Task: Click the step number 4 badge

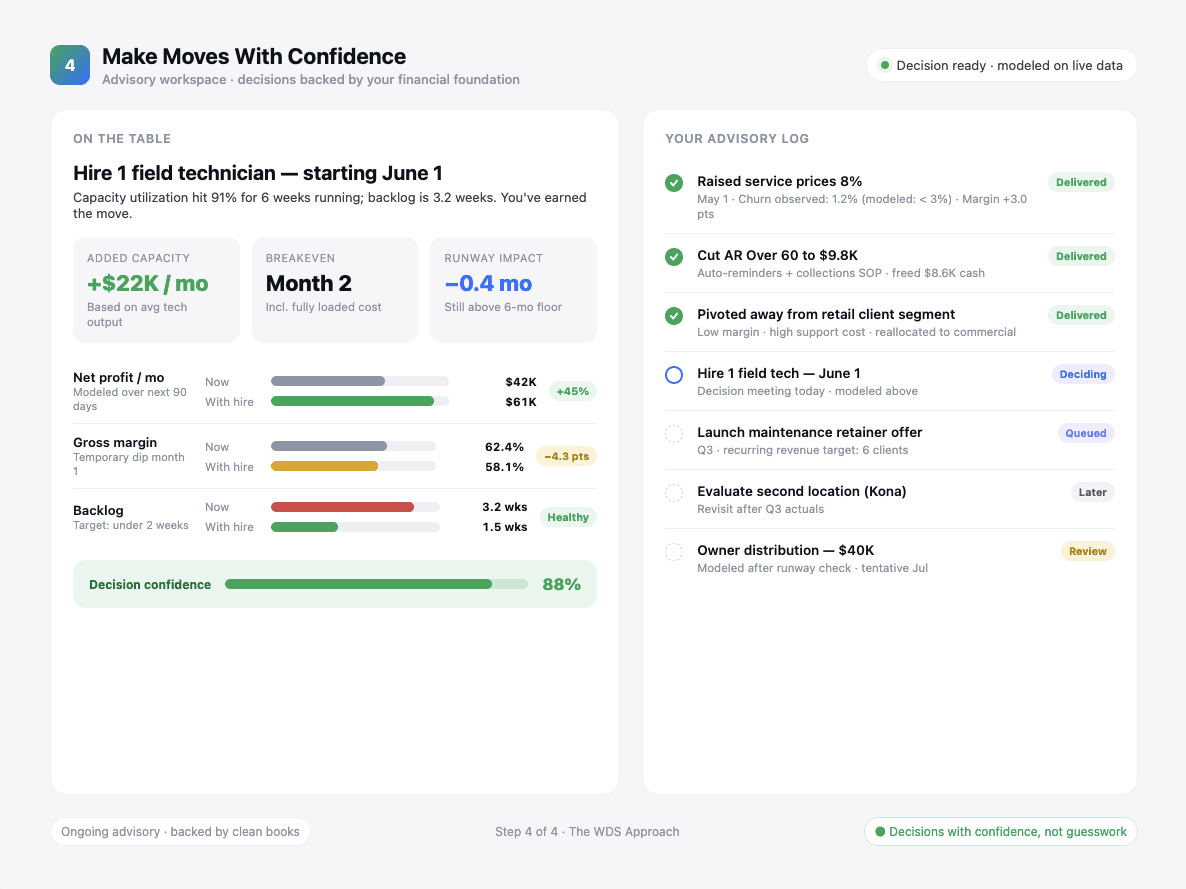Action: [69, 64]
